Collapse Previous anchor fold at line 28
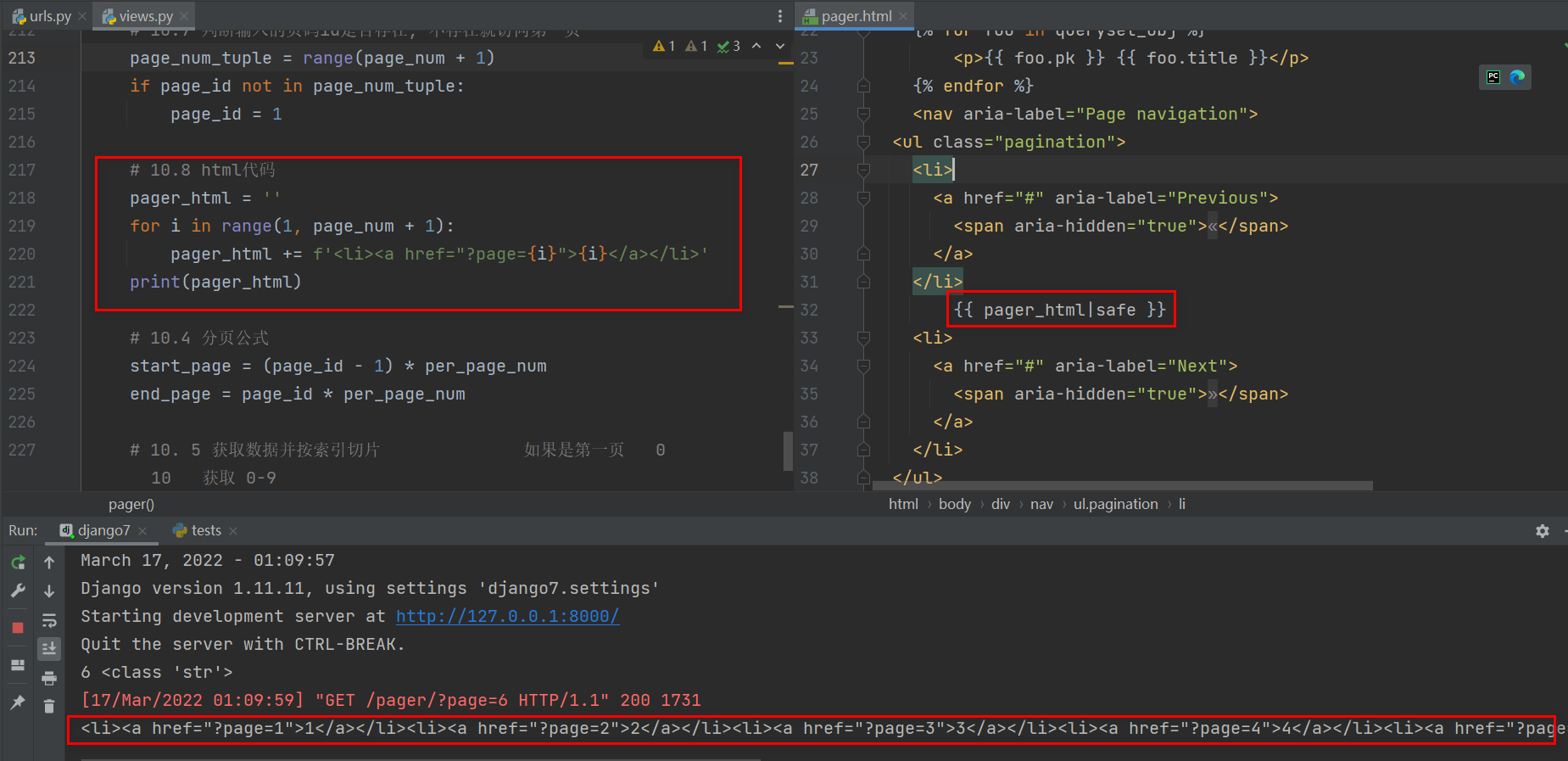The width and height of the screenshot is (1568, 761). point(863,198)
